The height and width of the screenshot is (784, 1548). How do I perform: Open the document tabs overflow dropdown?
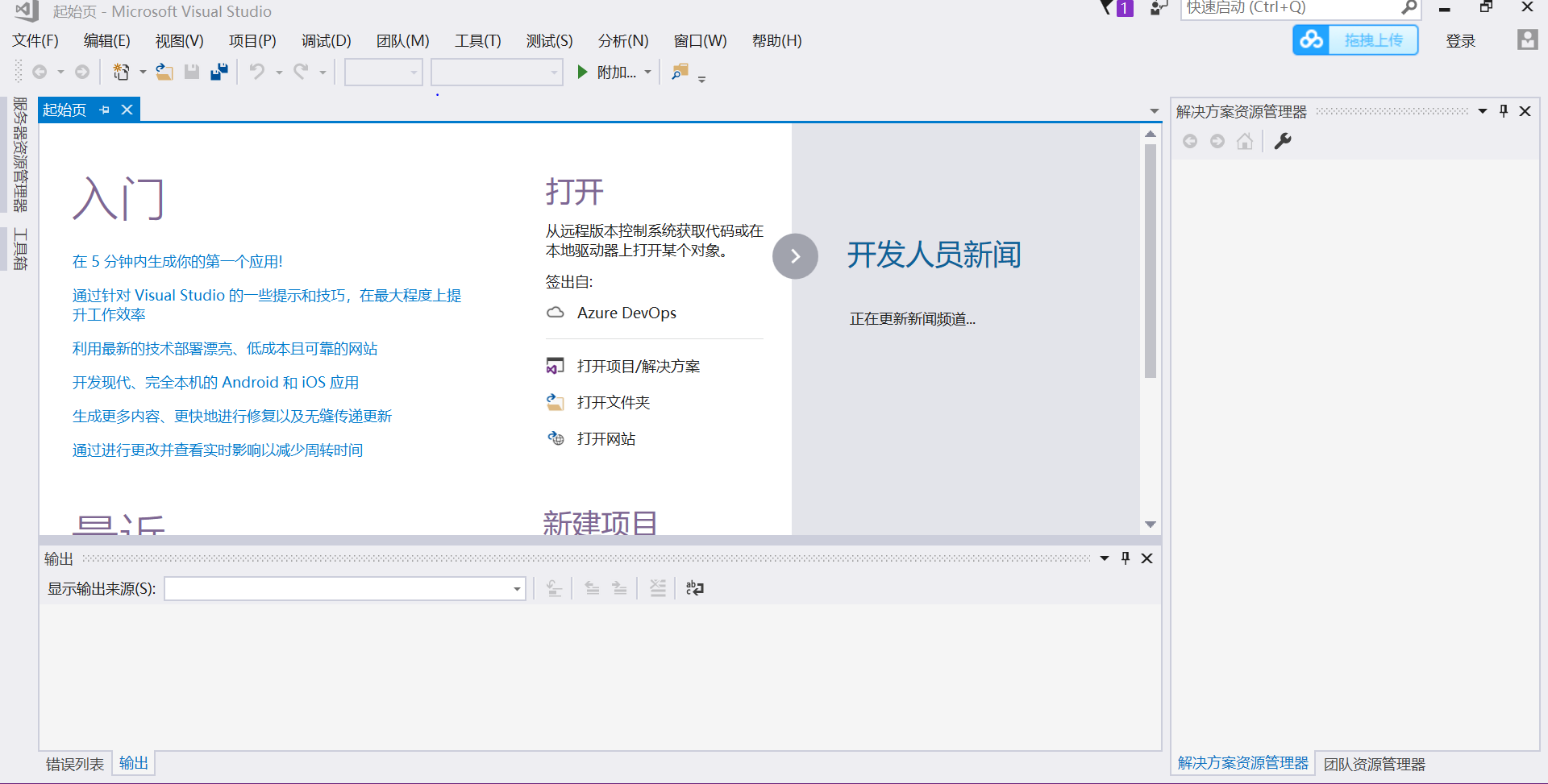click(x=1155, y=111)
